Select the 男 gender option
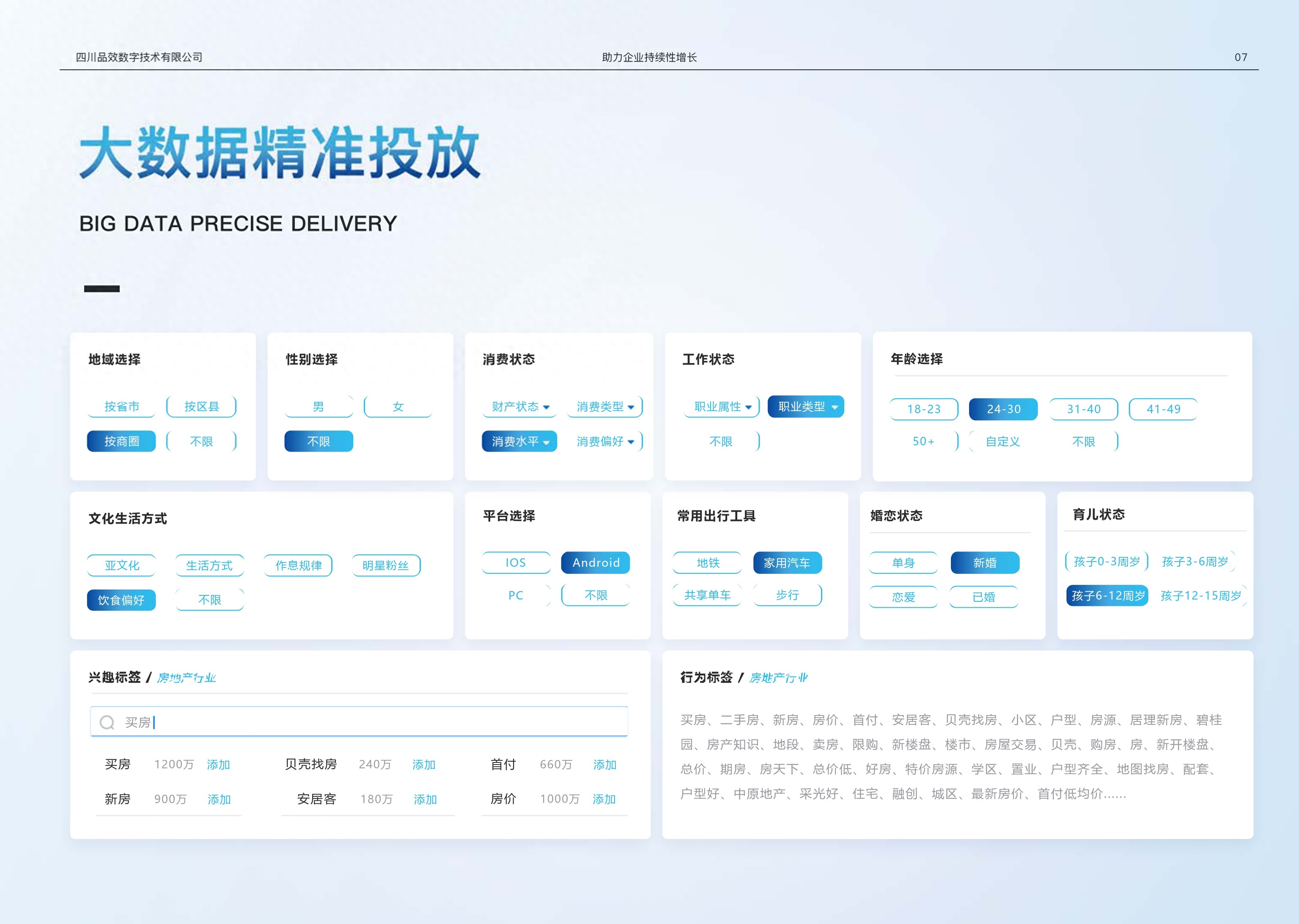 pyautogui.click(x=318, y=406)
